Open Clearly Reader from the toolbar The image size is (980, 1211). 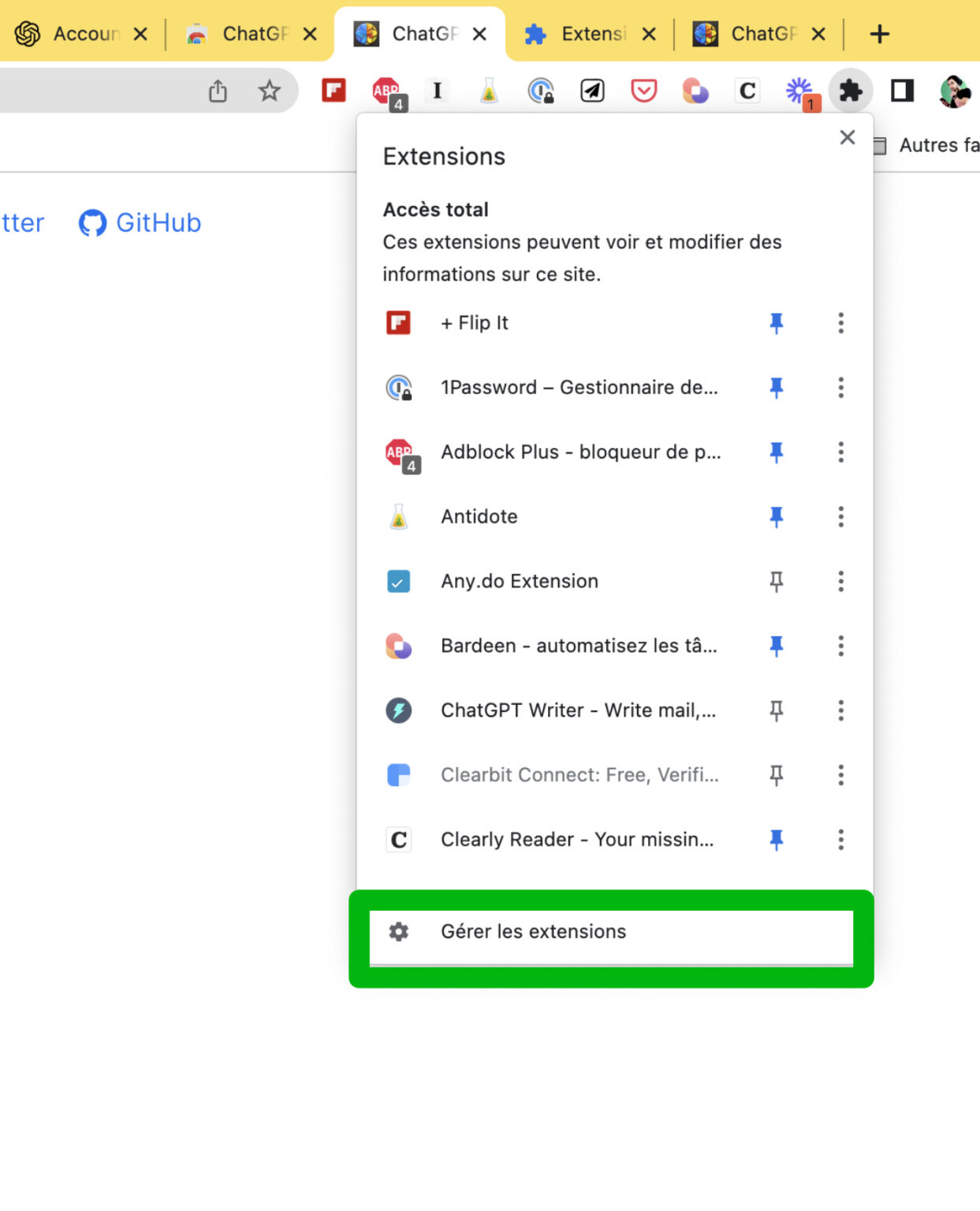pos(747,91)
